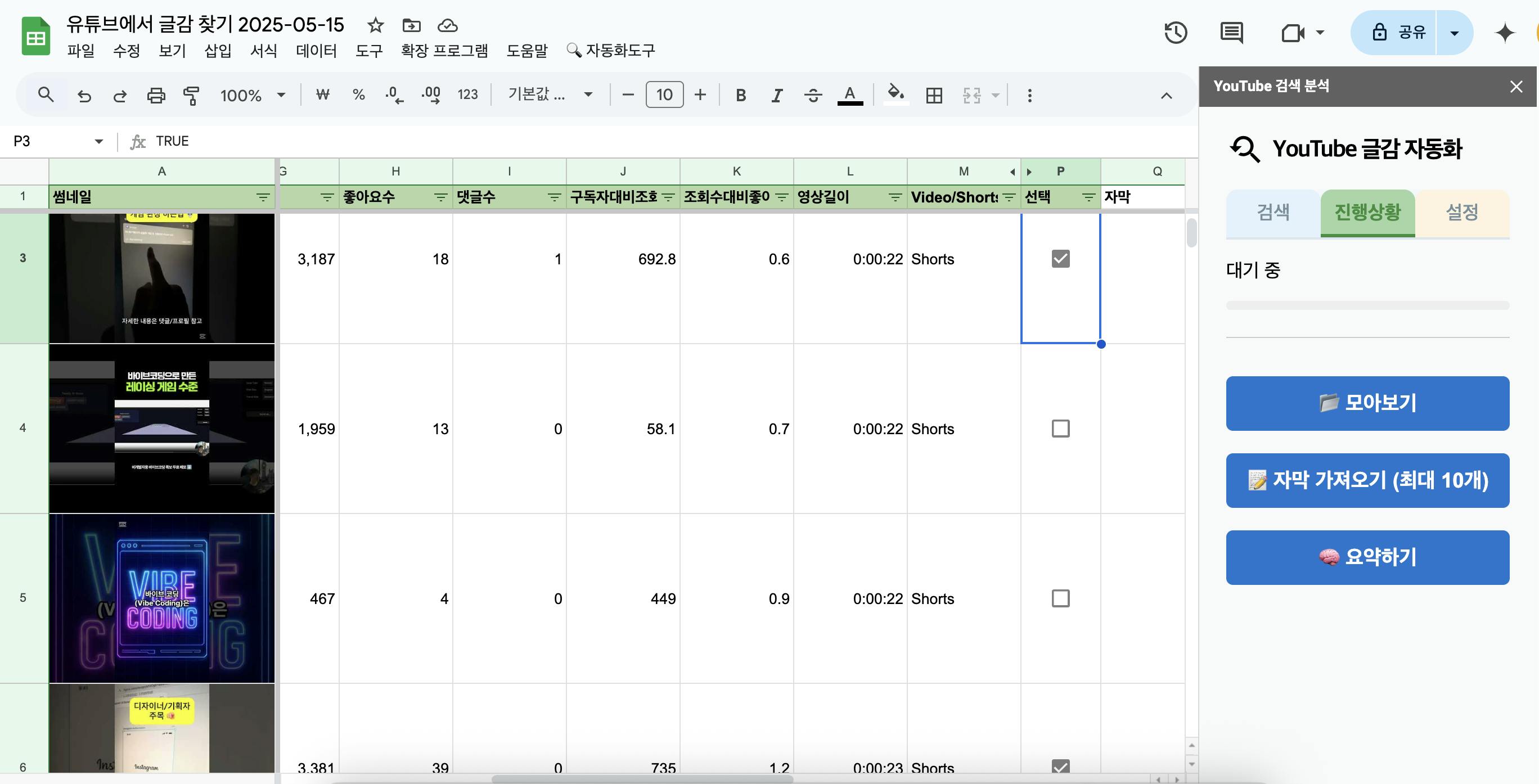The height and width of the screenshot is (784, 1539).
Task: Click the search magnifier in toolbar
Action: (x=46, y=94)
